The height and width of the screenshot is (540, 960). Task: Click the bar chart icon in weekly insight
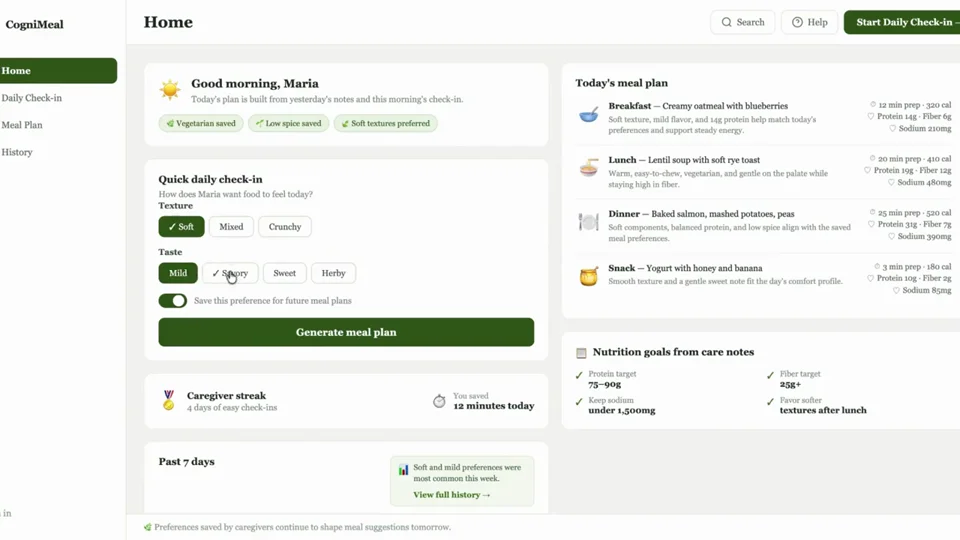(403, 470)
